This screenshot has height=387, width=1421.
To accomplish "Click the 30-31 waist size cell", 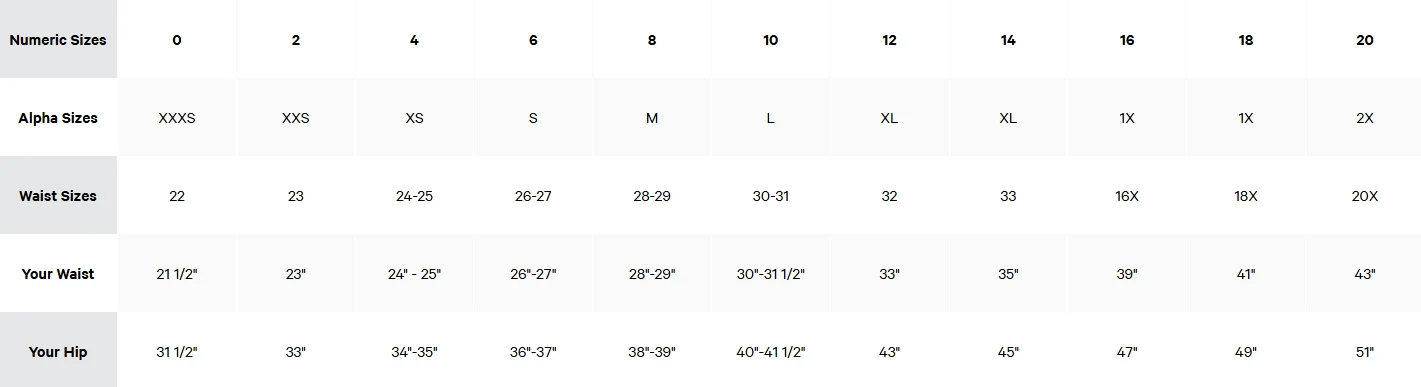I will click(x=770, y=196).
